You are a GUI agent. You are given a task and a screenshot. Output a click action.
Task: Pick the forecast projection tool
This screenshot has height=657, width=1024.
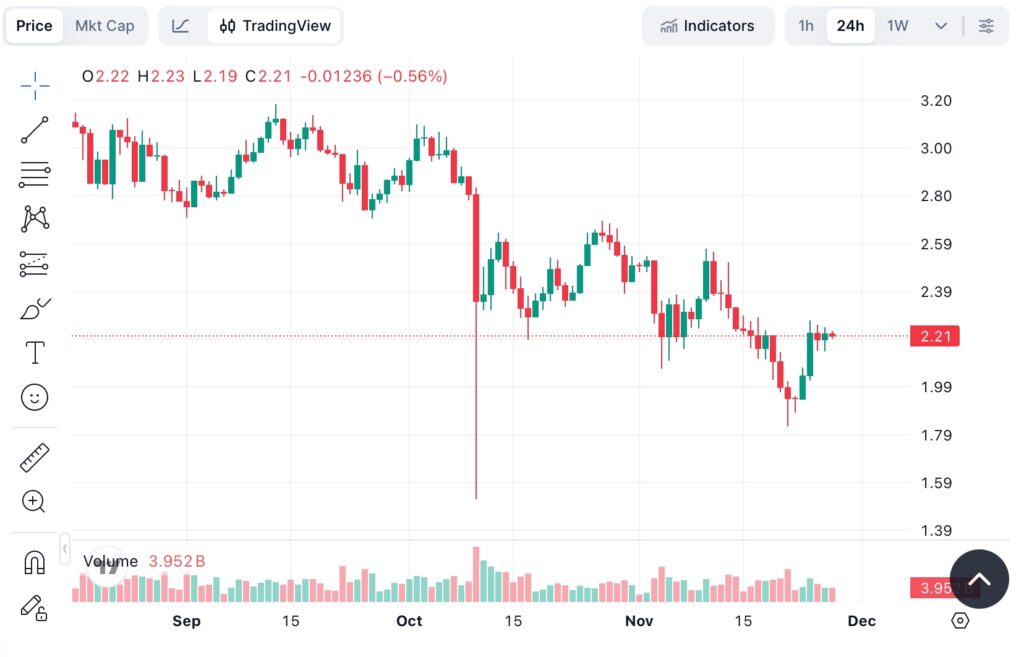(34, 263)
